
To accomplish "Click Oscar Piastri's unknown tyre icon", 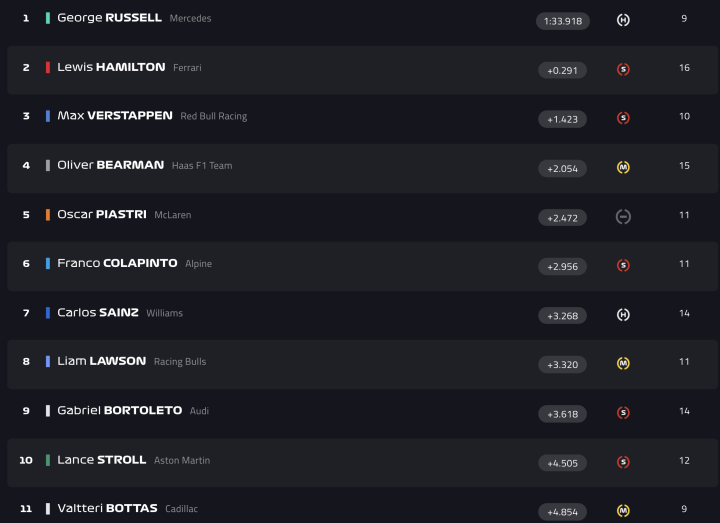I will tap(623, 216).
